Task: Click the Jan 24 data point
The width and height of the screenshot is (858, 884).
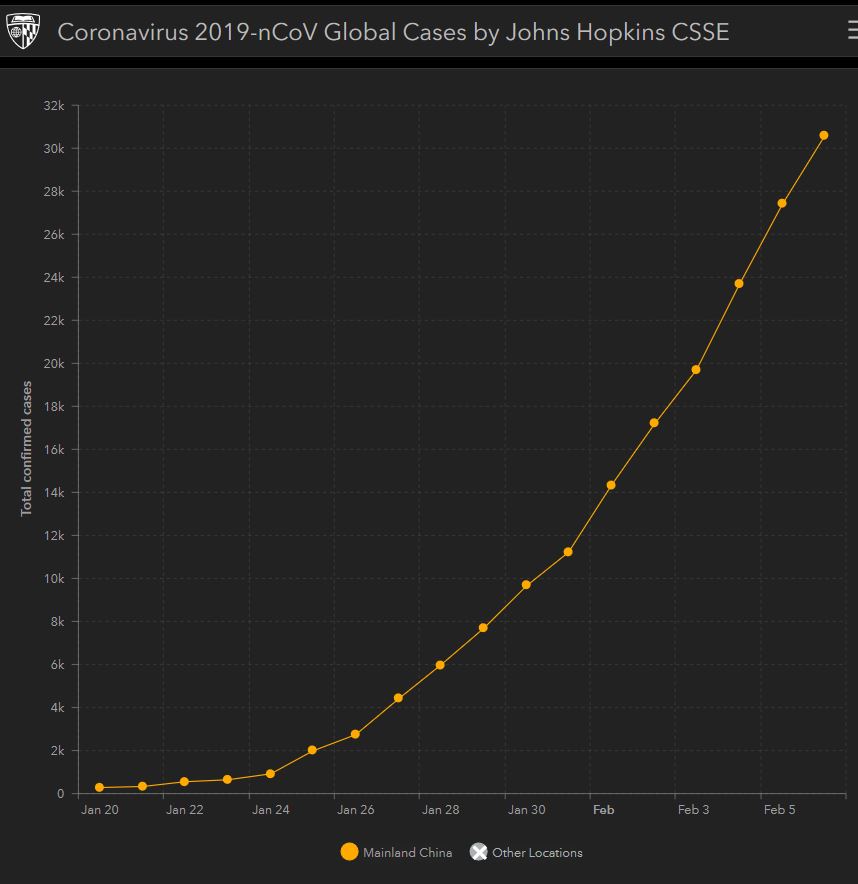Action: pos(270,774)
